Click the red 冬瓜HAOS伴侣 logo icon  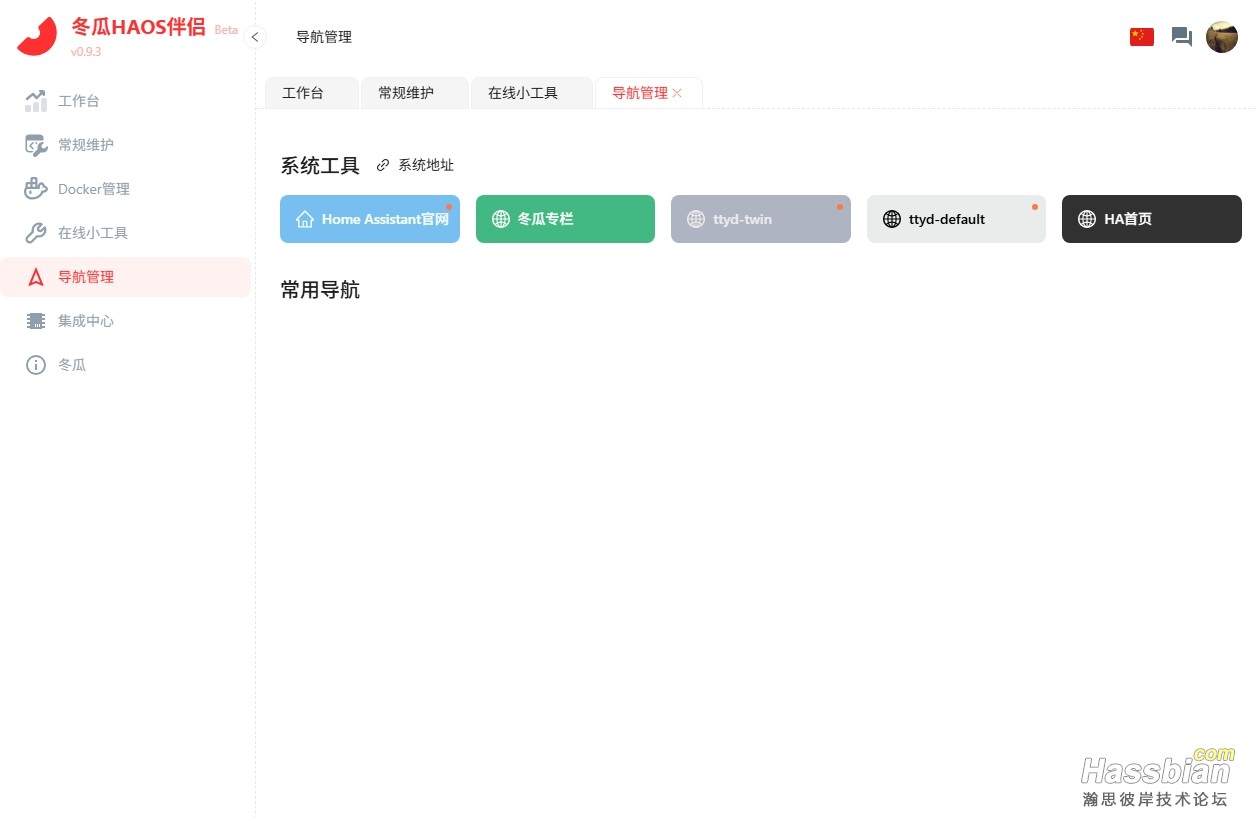(x=37, y=37)
